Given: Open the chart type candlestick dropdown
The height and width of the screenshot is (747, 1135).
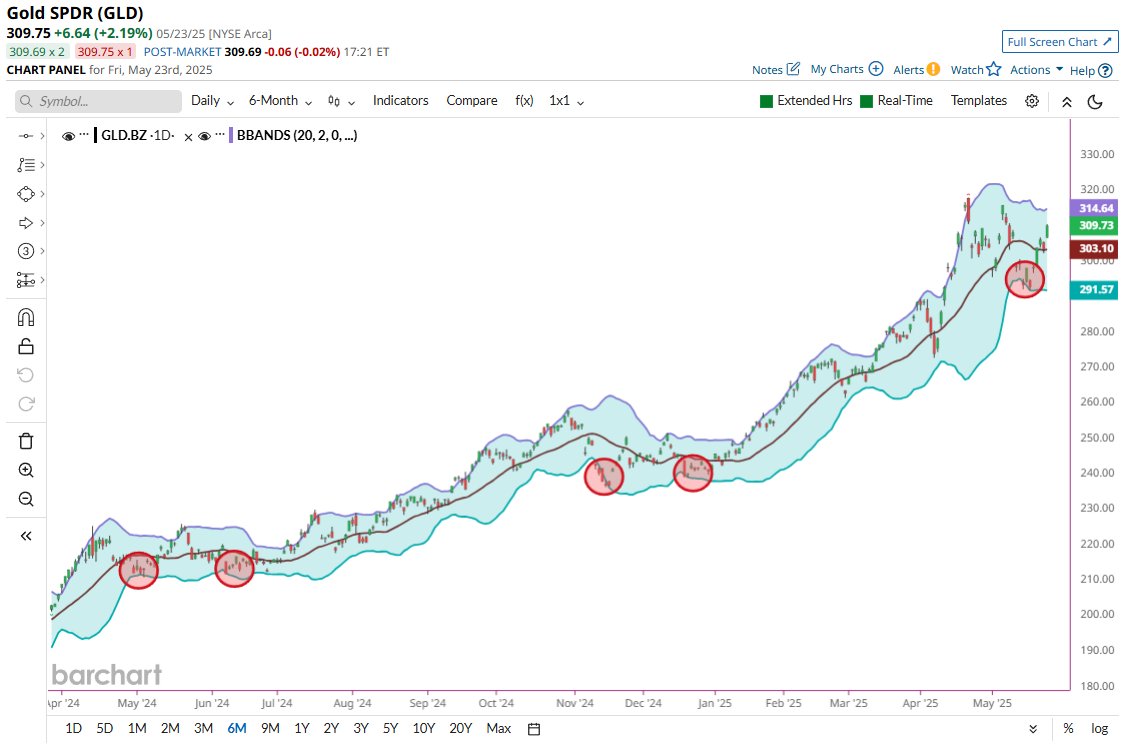Looking at the screenshot, I should coord(341,101).
